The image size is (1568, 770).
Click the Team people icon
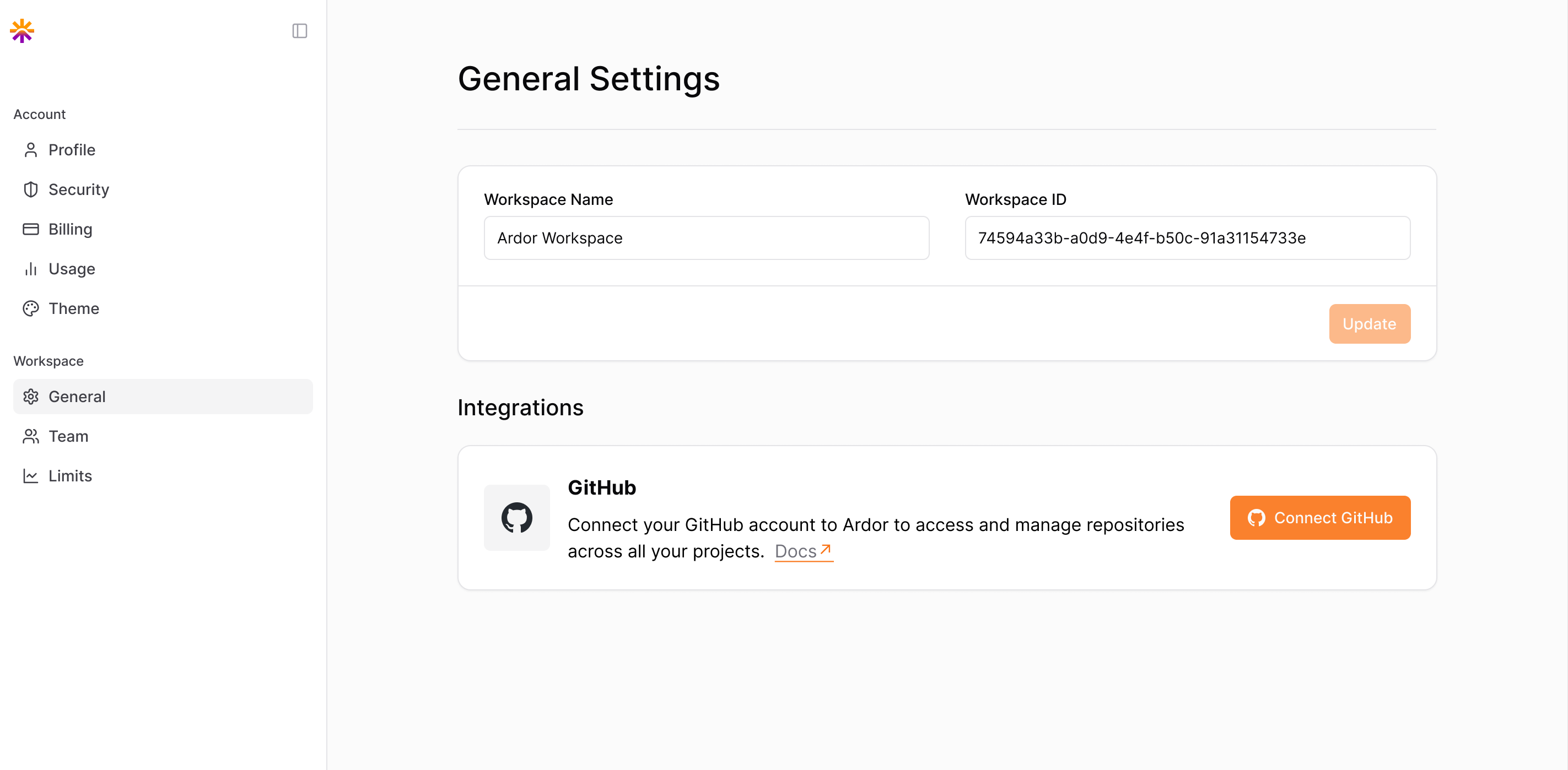(31, 436)
